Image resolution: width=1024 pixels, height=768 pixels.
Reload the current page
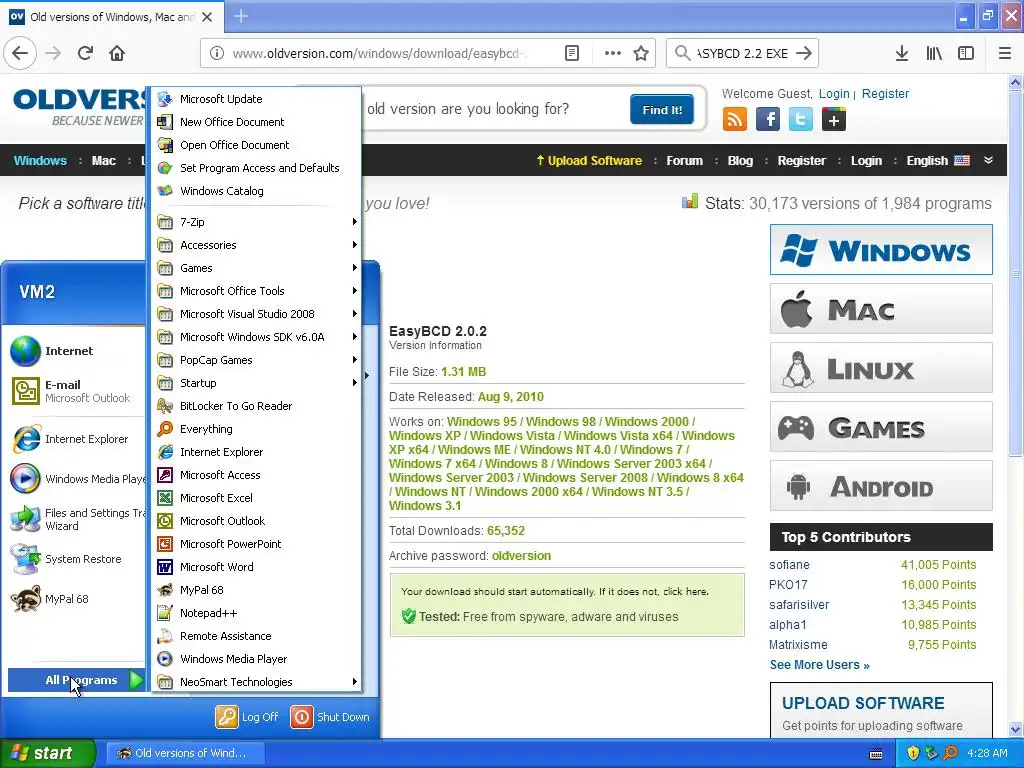point(85,53)
